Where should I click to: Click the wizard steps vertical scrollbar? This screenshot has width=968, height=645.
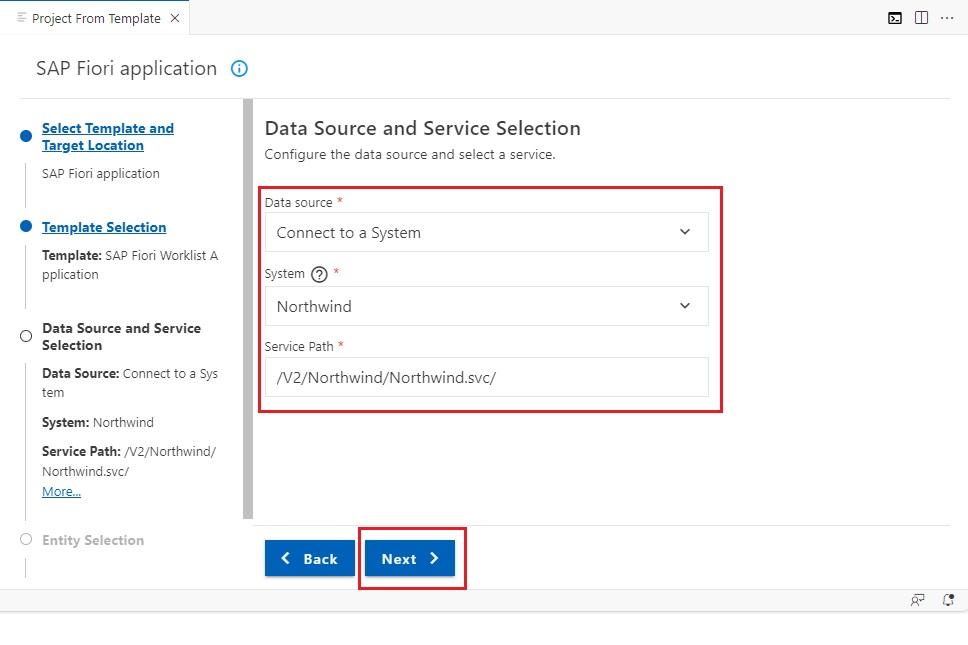coord(248,309)
